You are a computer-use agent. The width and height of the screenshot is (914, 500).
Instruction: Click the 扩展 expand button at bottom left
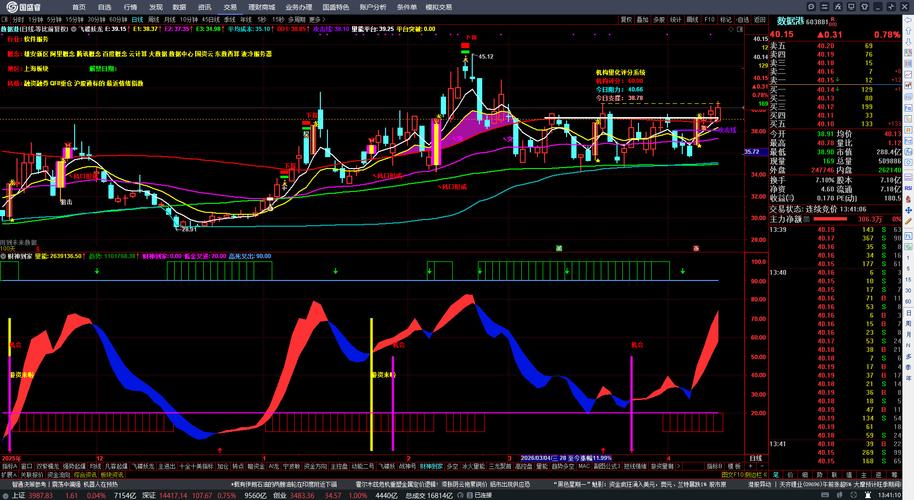click(x=7, y=475)
